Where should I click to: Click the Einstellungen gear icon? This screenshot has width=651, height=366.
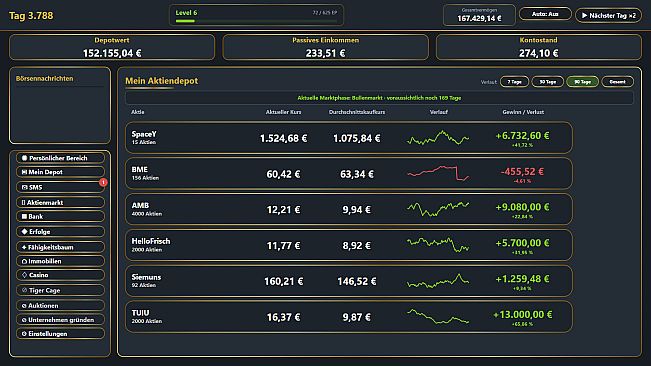coord(24,334)
